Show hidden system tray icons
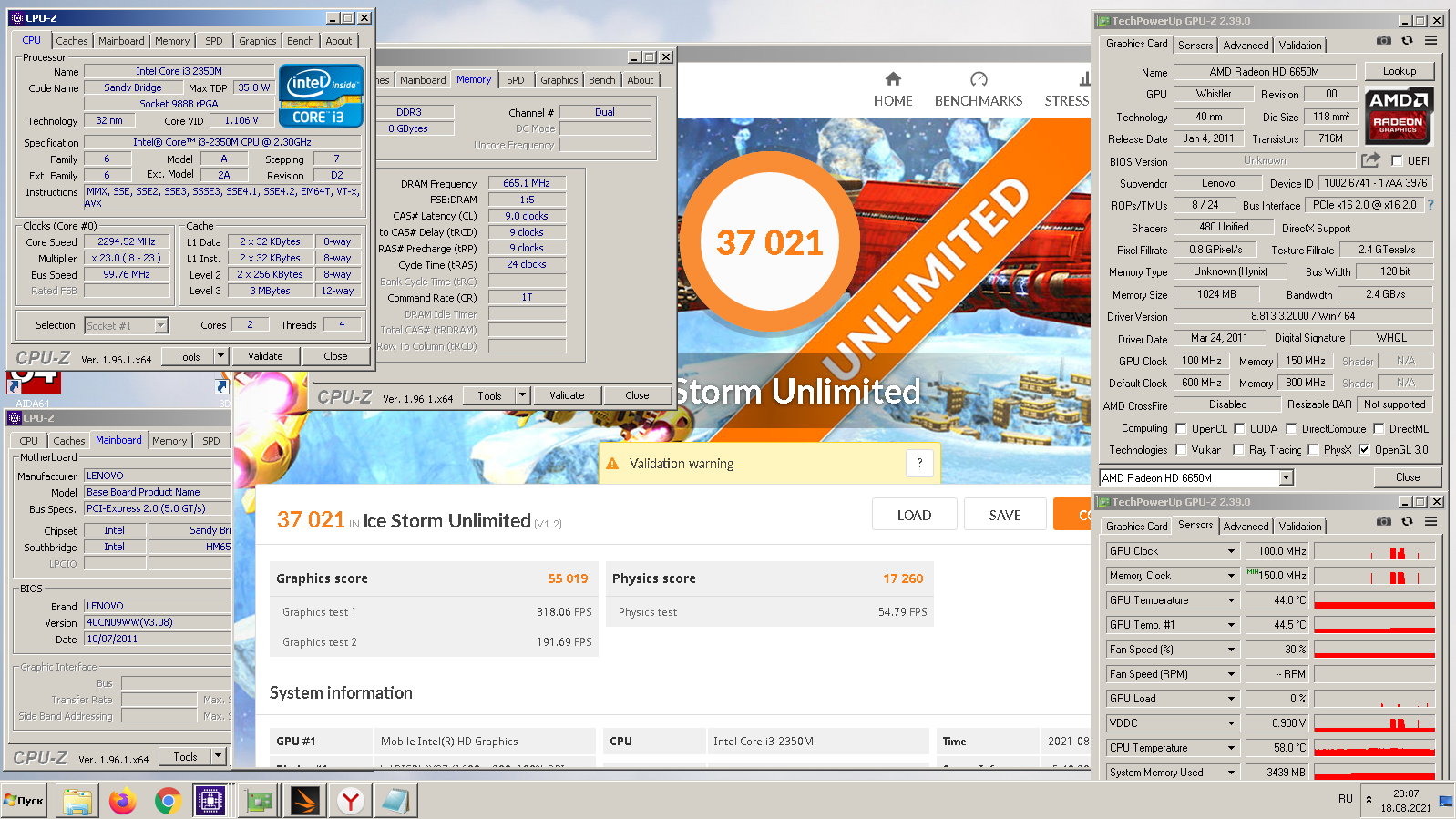 pyautogui.click(x=1369, y=799)
